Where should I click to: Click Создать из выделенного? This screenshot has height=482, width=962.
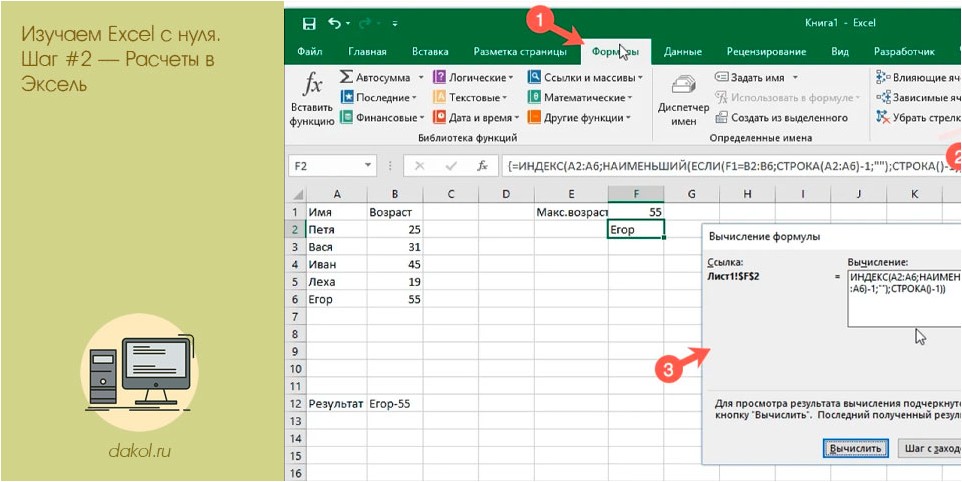(782, 117)
